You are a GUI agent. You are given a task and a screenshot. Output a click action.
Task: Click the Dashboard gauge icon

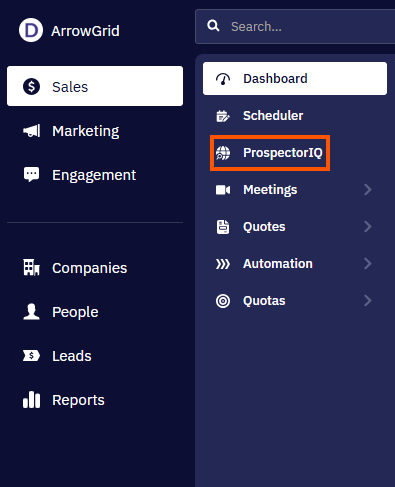(223, 79)
